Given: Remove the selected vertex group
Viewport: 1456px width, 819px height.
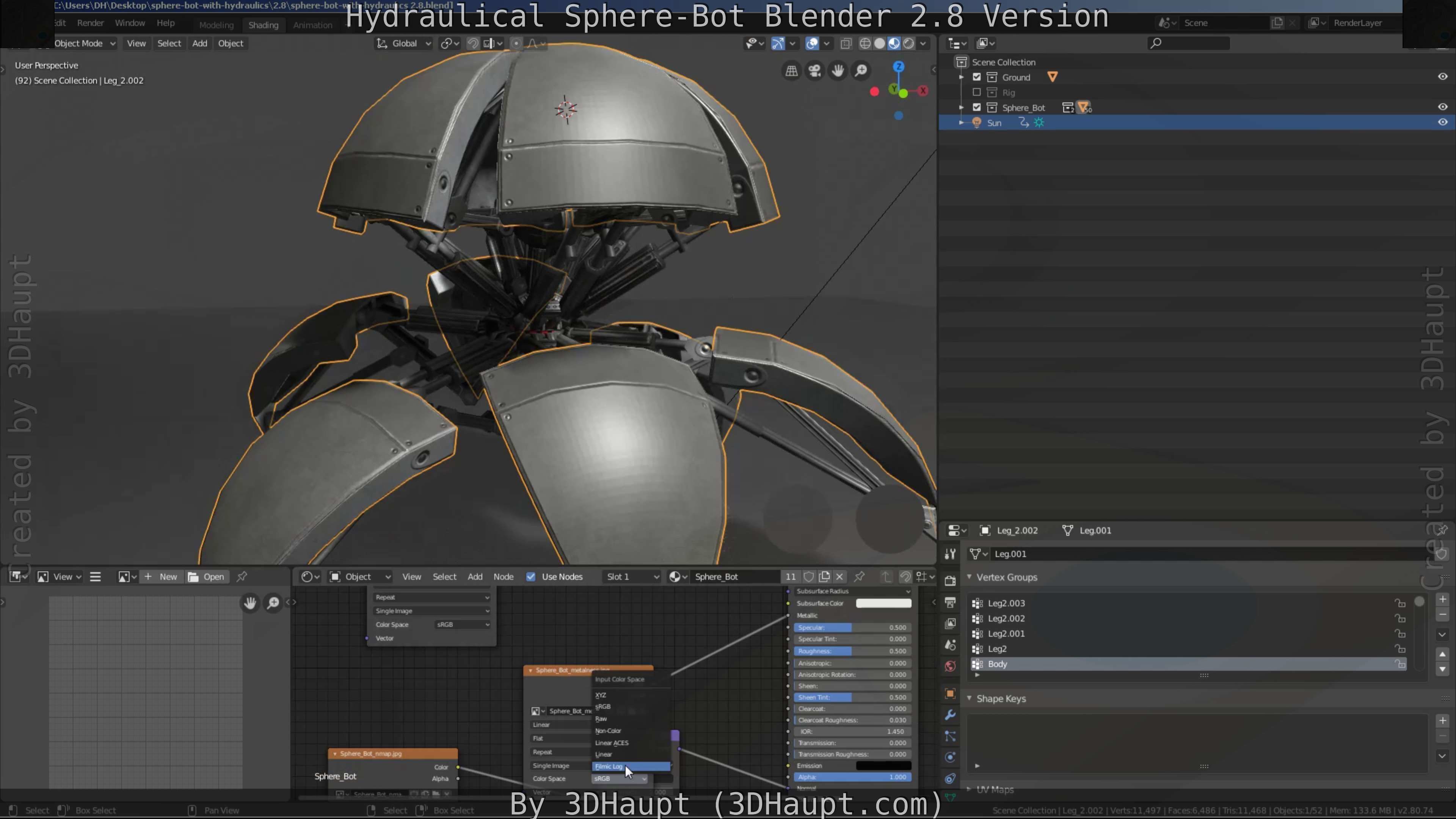Looking at the screenshot, I should 1442,614.
